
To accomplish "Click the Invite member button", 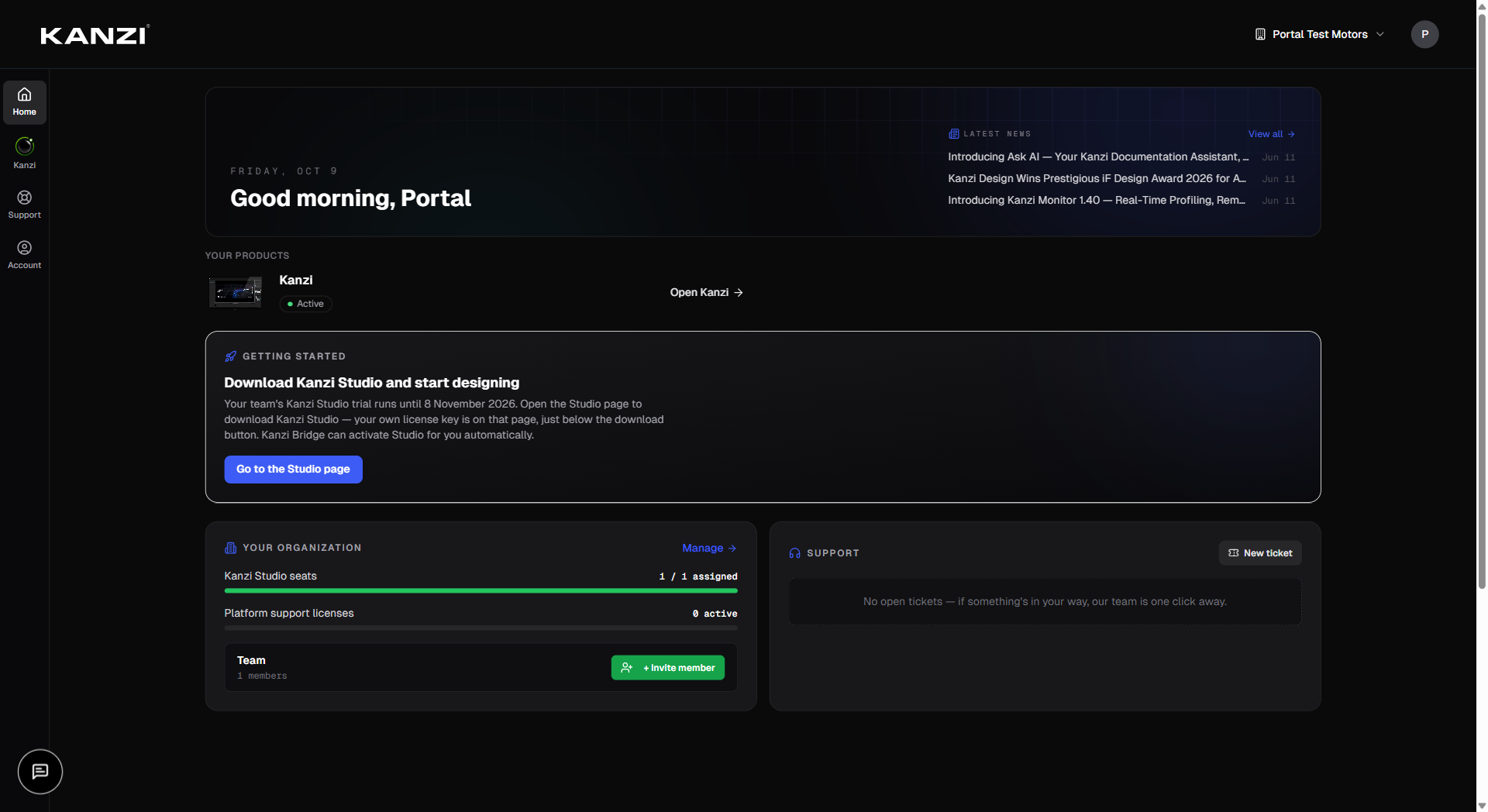I will click(x=668, y=668).
